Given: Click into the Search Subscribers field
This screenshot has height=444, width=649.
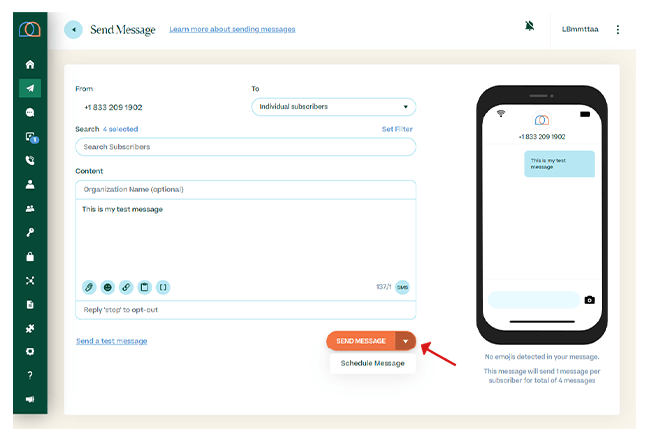Looking at the screenshot, I should coord(245,147).
